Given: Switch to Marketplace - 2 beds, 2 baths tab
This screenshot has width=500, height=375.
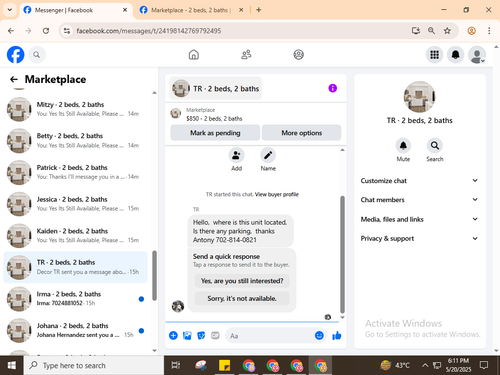Looking at the screenshot, I should (x=192, y=10).
